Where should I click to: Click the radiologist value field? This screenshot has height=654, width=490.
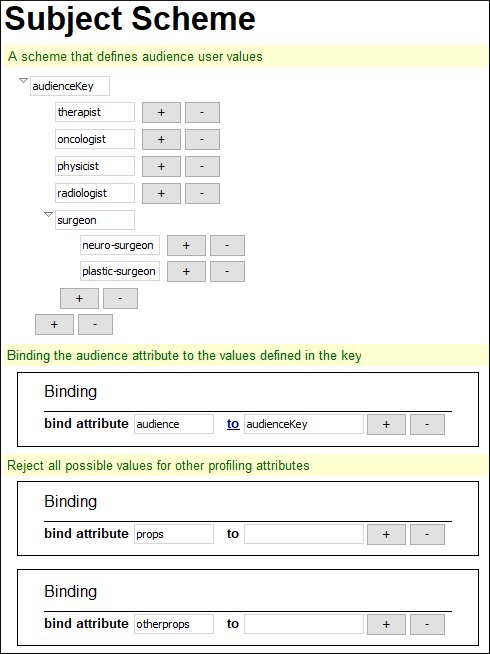pos(95,193)
